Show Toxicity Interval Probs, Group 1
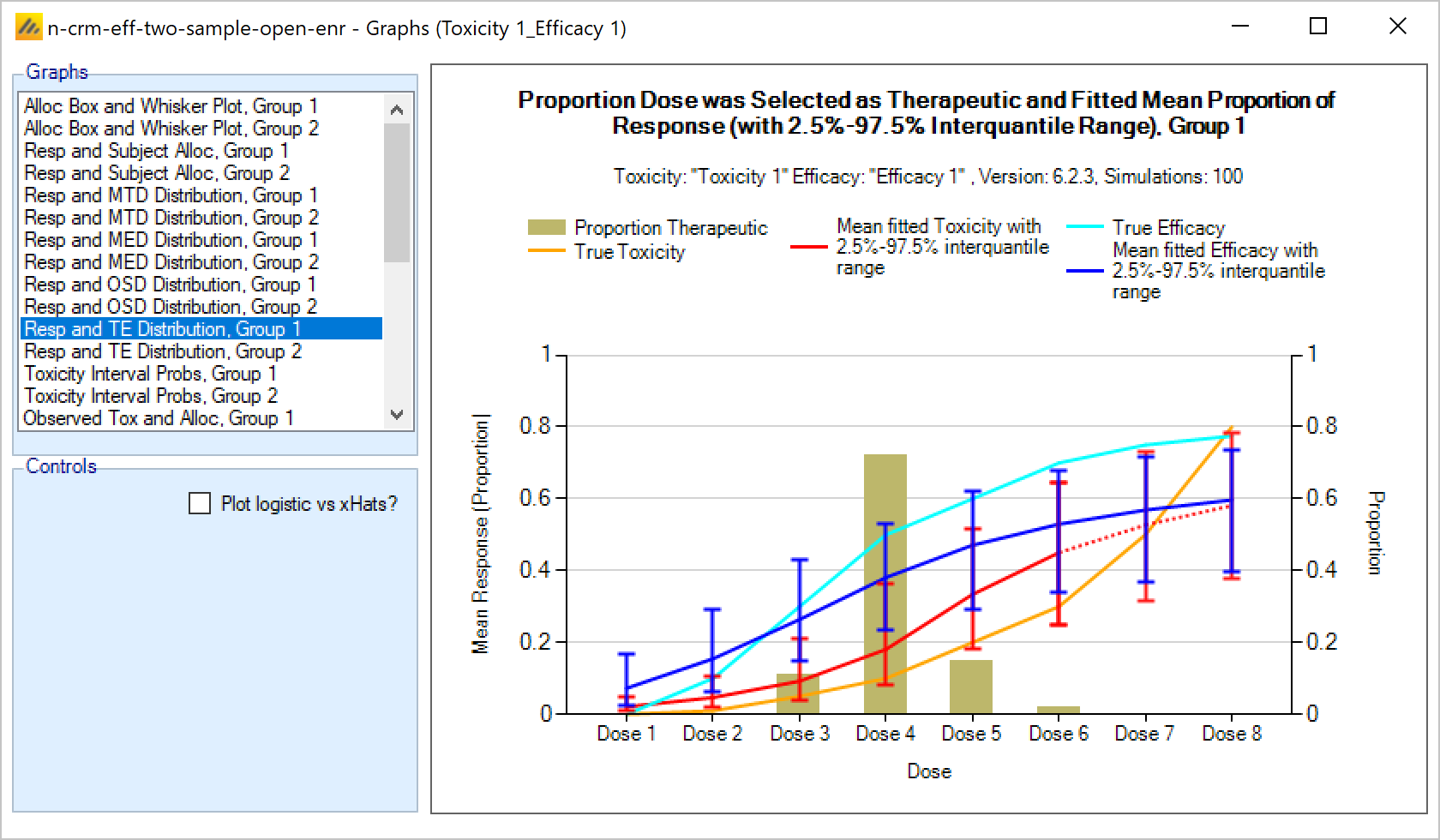1440x840 pixels. coord(150,374)
